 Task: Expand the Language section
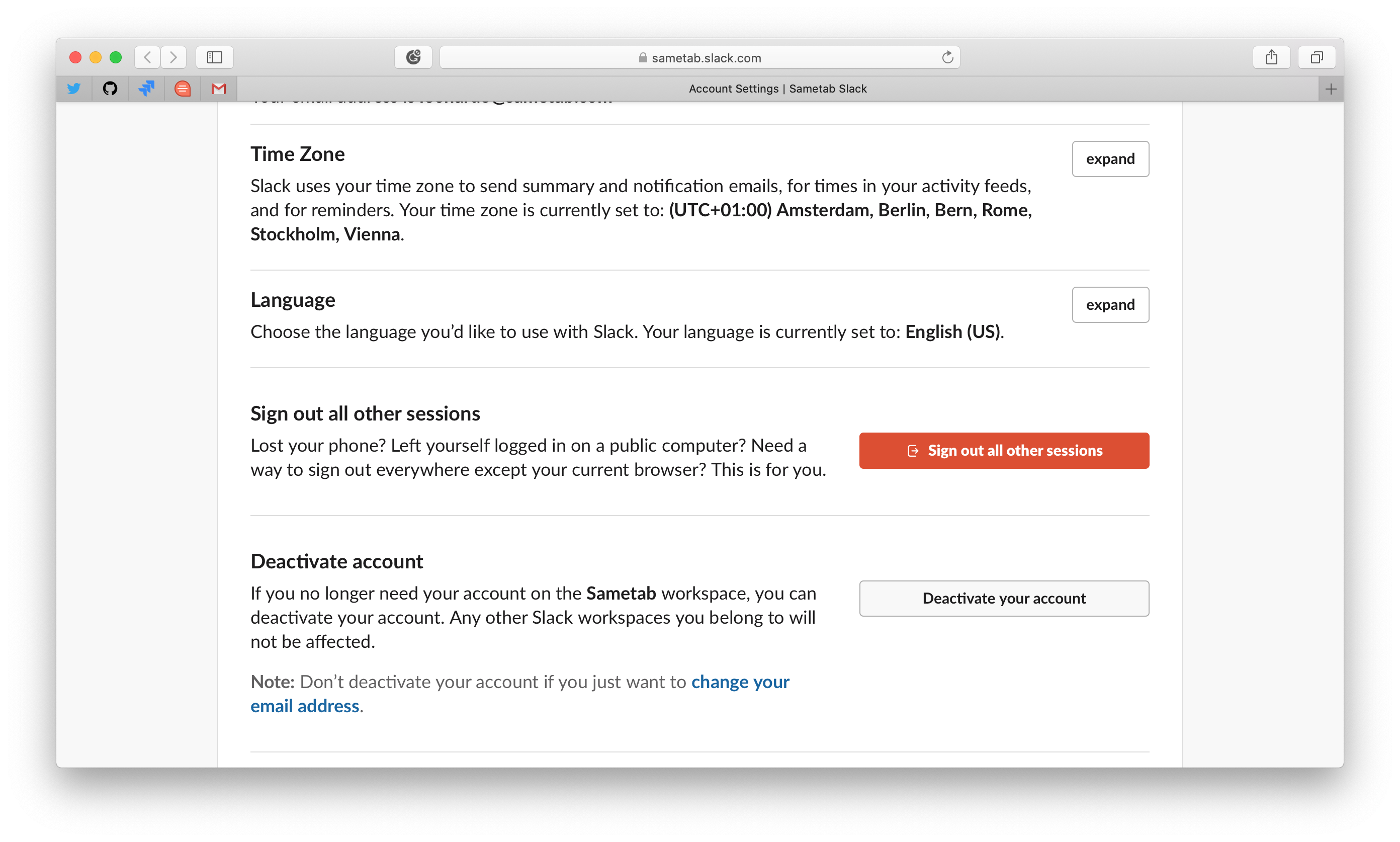[x=1110, y=305]
